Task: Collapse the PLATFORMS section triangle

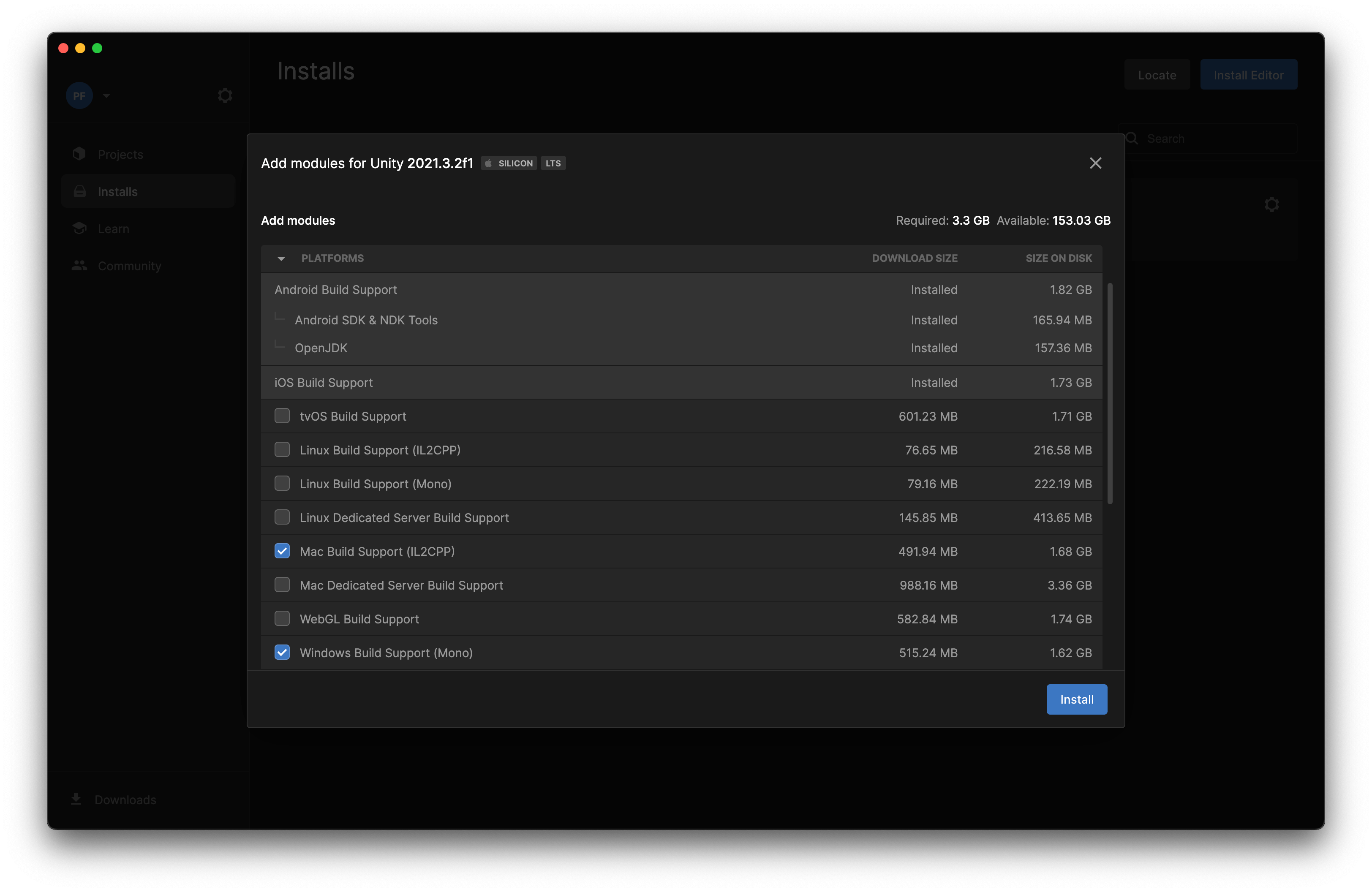Action: tap(281, 258)
